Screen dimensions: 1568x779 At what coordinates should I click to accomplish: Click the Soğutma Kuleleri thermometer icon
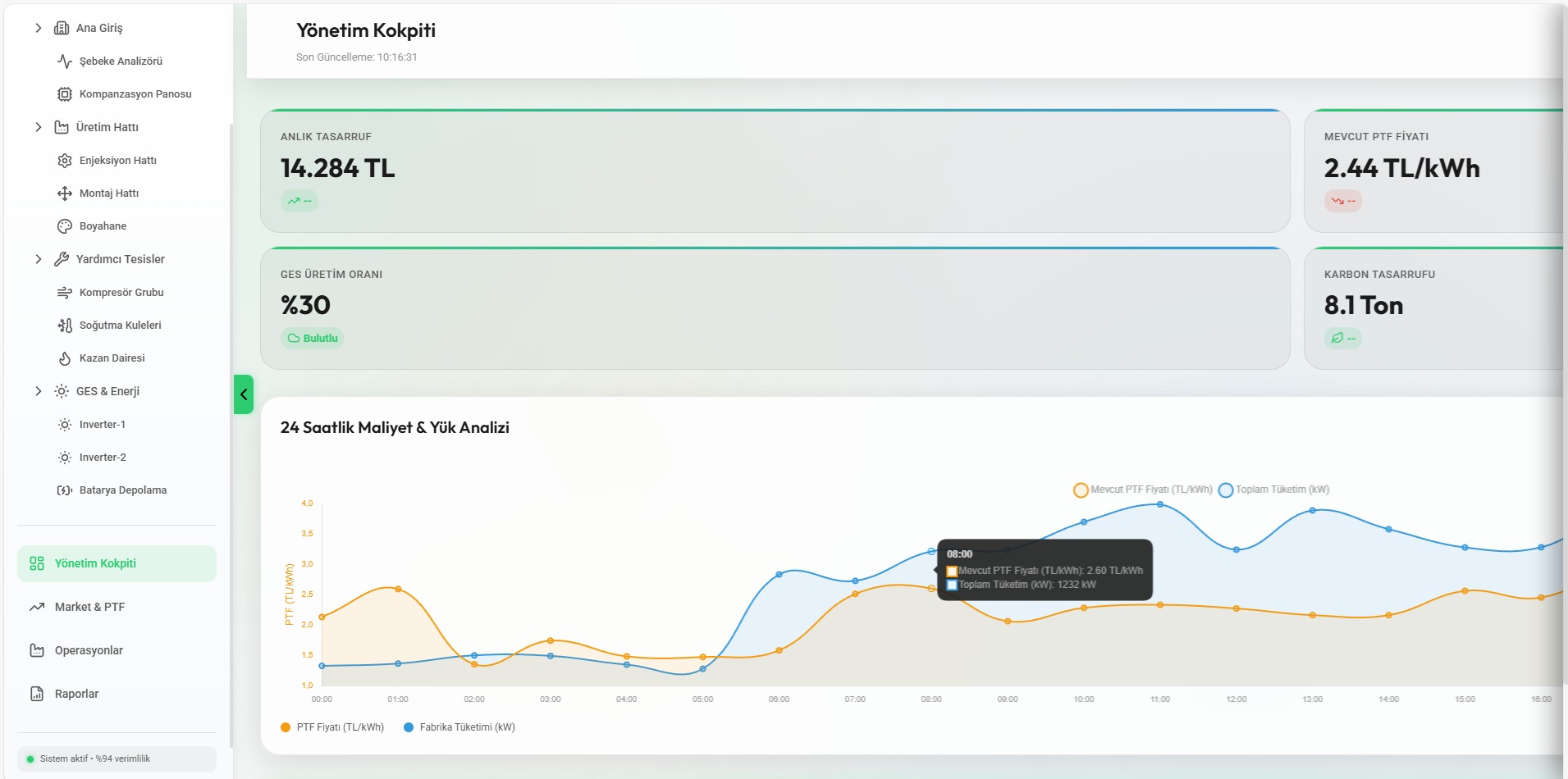click(65, 326)
